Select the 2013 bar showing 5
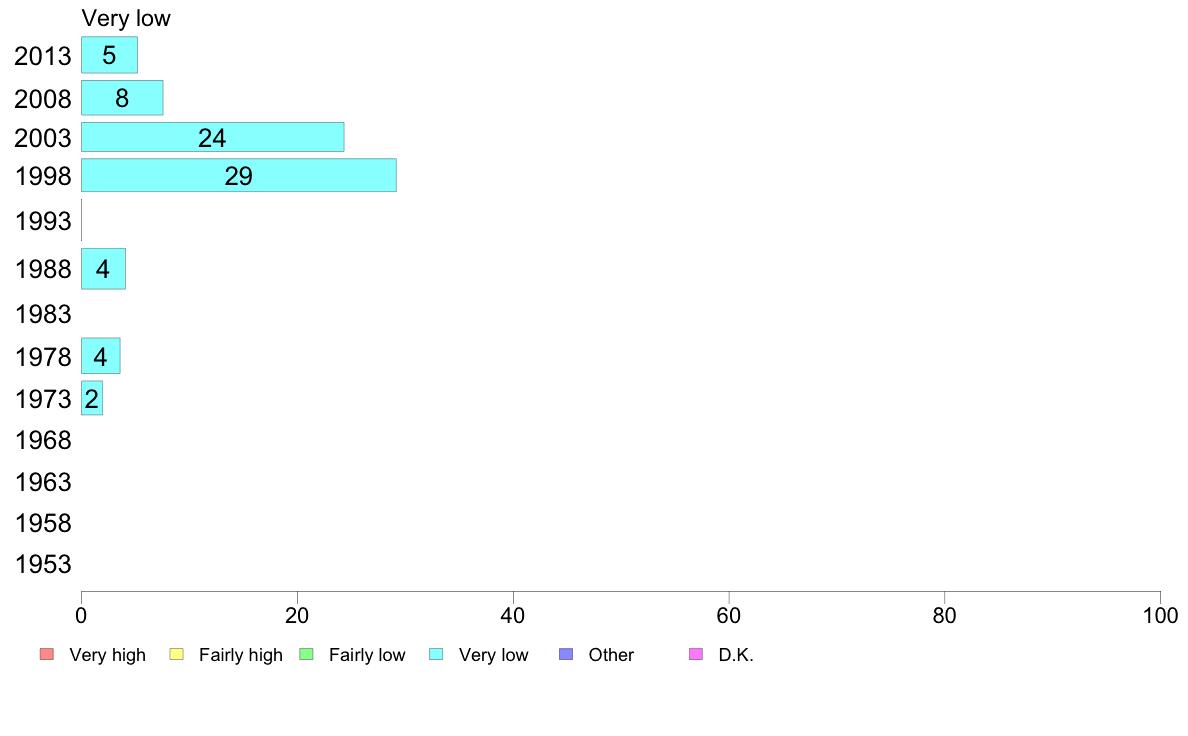1188x736 pixels. pyautogui.click(x=109, y=55)
